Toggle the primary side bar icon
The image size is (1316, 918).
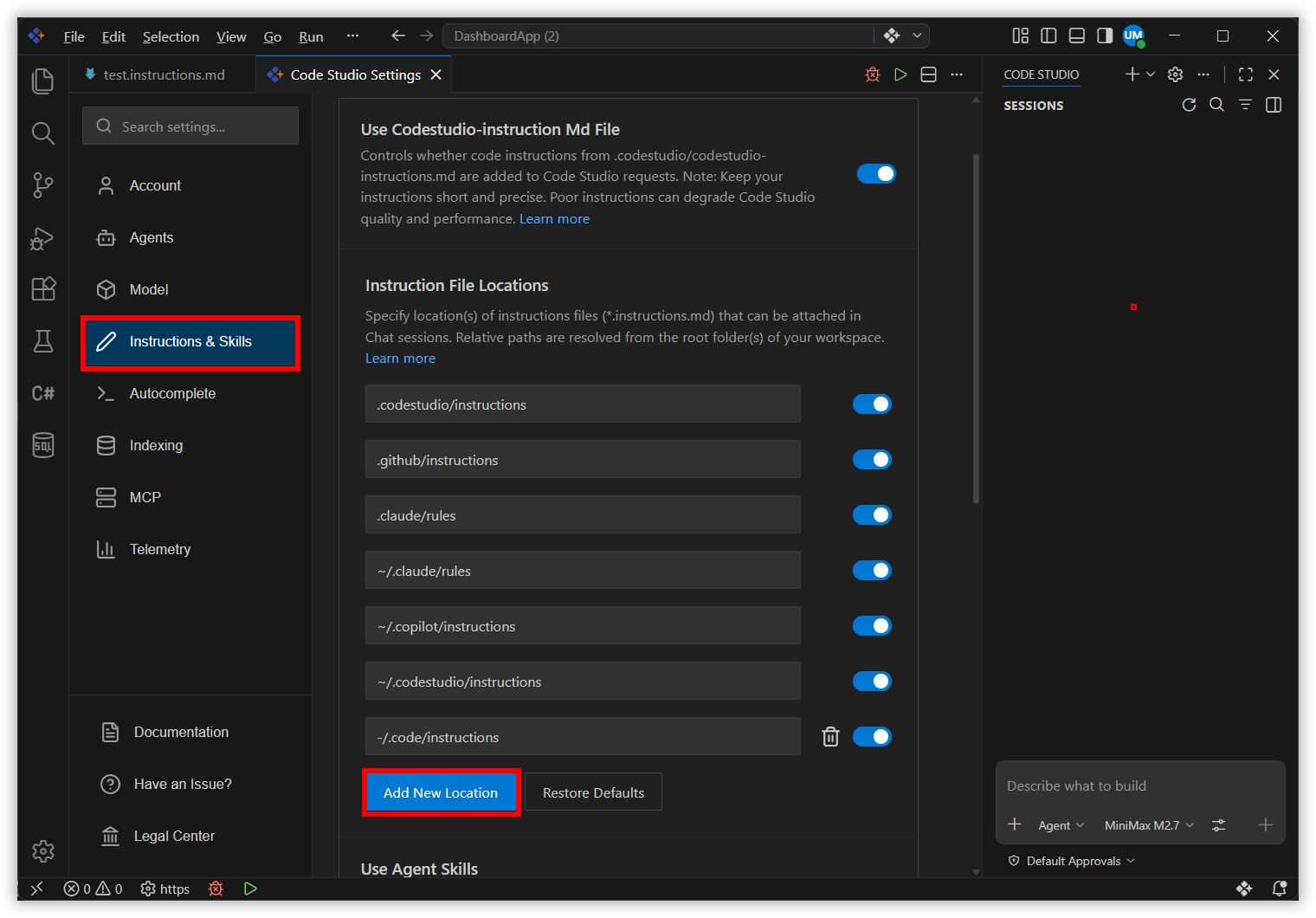(x=1048, y=36)
